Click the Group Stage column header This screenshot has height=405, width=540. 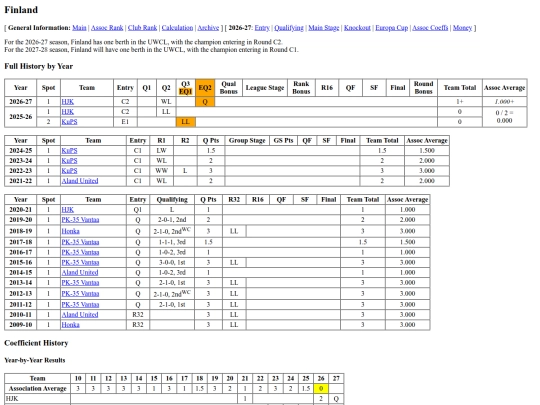coord(247,141)
